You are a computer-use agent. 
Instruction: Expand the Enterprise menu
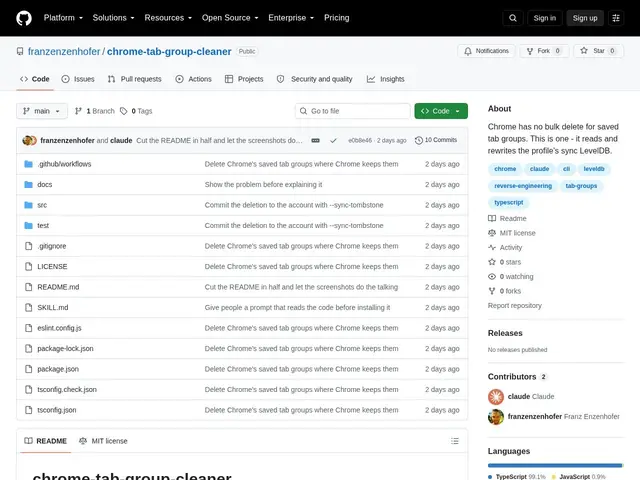[291, 18]
